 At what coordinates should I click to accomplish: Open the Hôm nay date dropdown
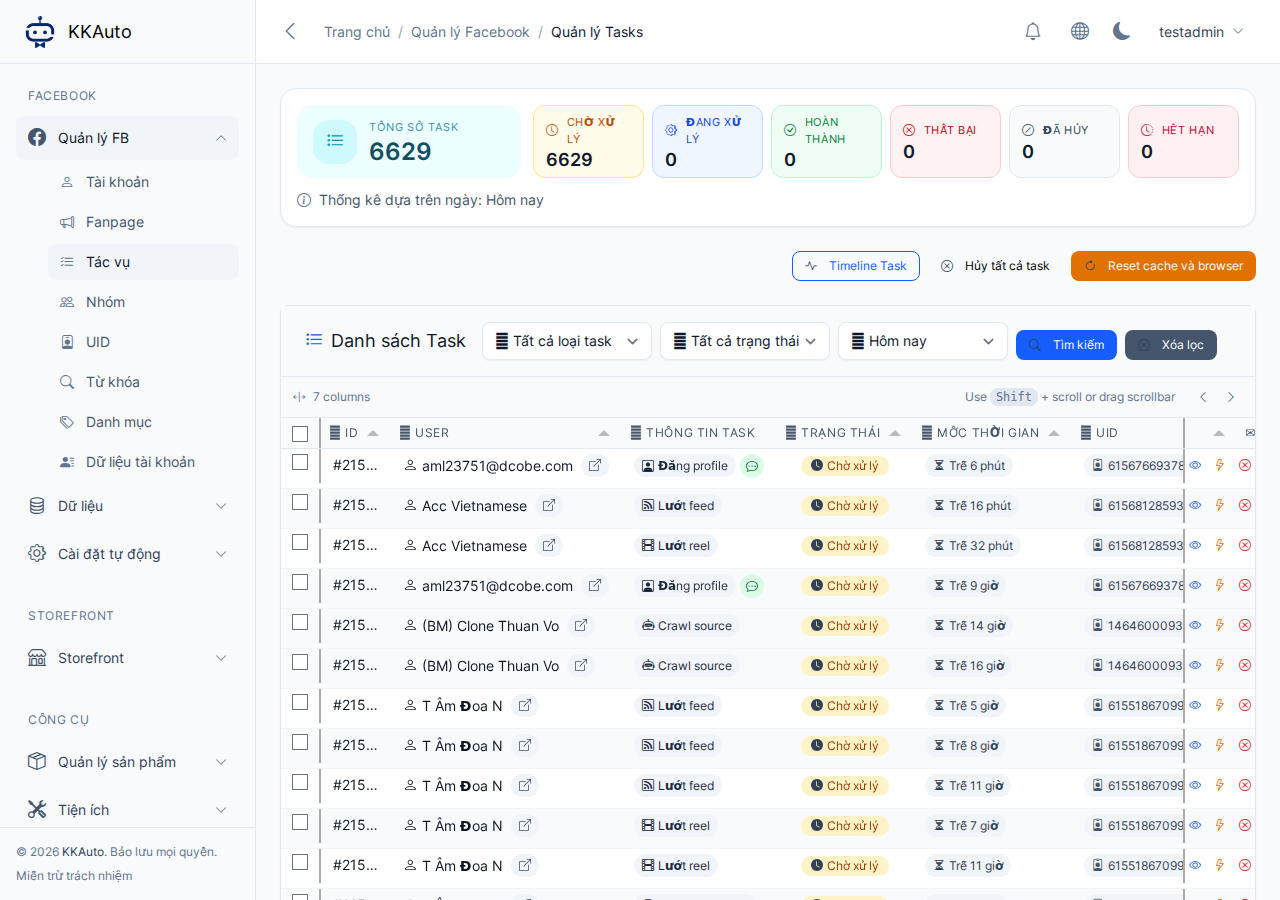coord(923,341)
